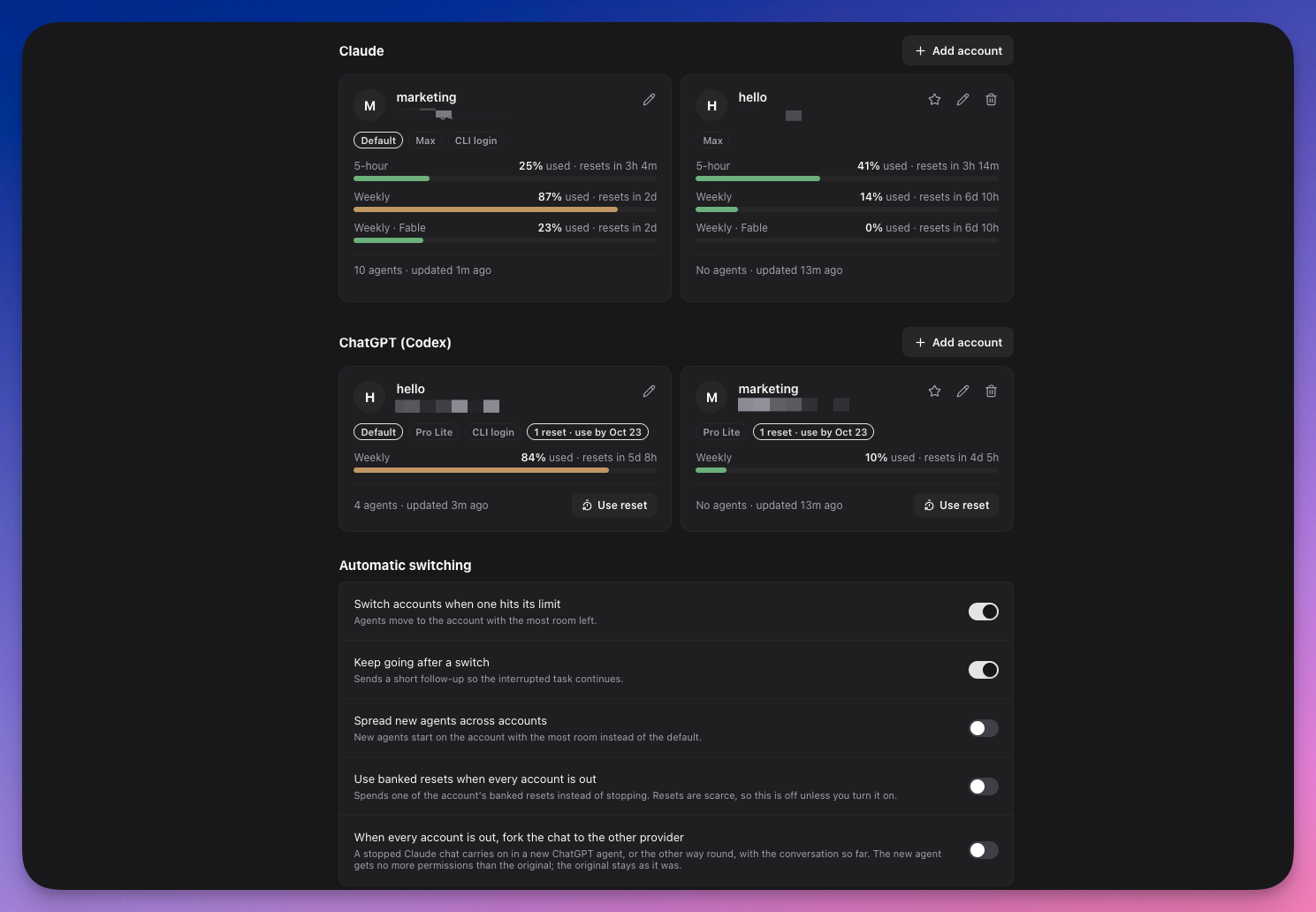
Task: Add a new Claude account
Action: [x=957, y=50]
